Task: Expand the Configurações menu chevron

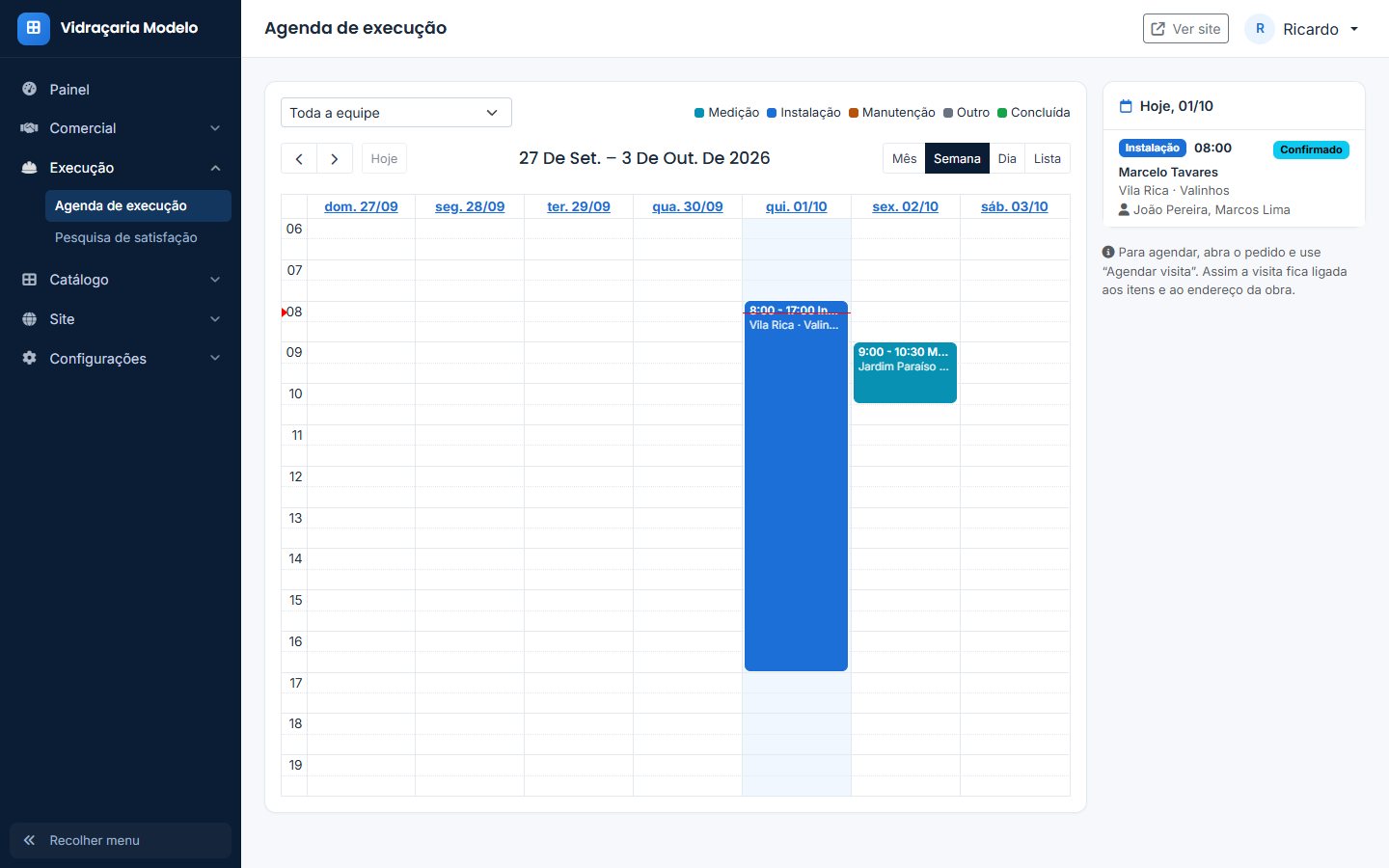Action: coord(215,358)
